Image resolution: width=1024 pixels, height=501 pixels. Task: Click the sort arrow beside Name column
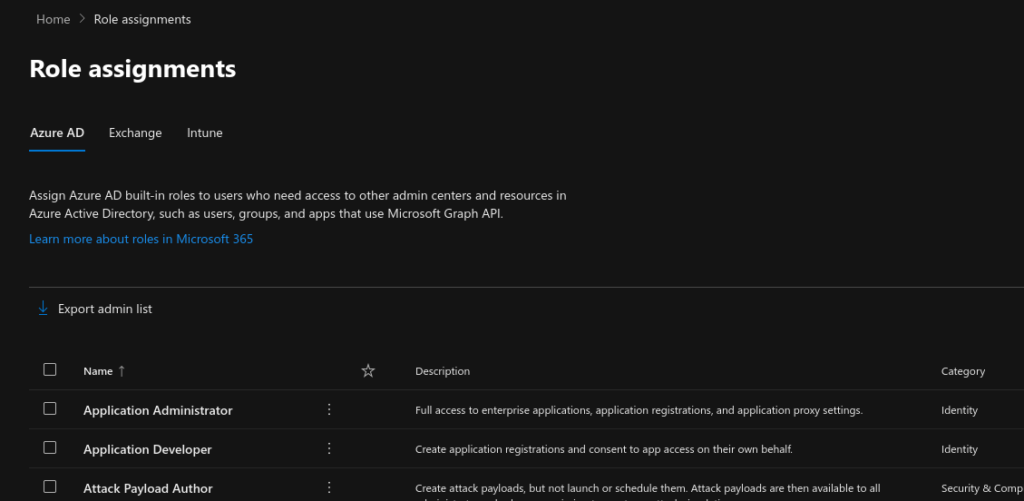121,371
